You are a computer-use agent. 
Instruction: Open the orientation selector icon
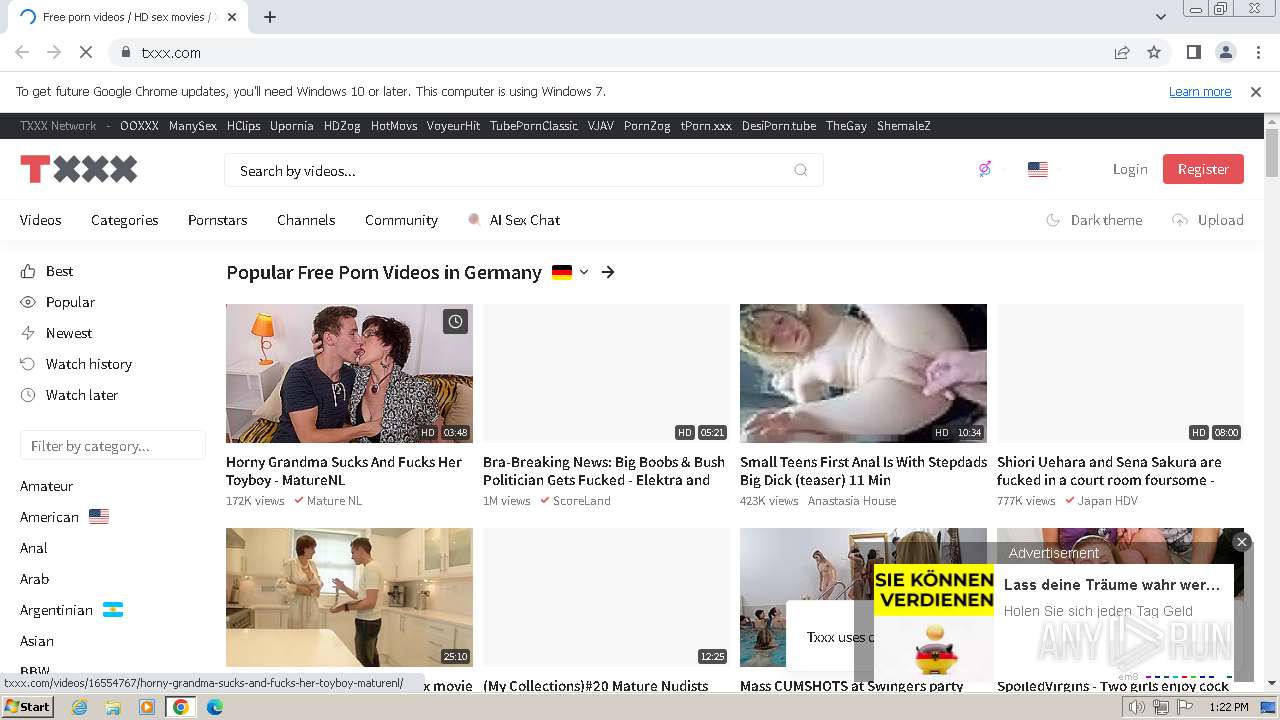984,169
